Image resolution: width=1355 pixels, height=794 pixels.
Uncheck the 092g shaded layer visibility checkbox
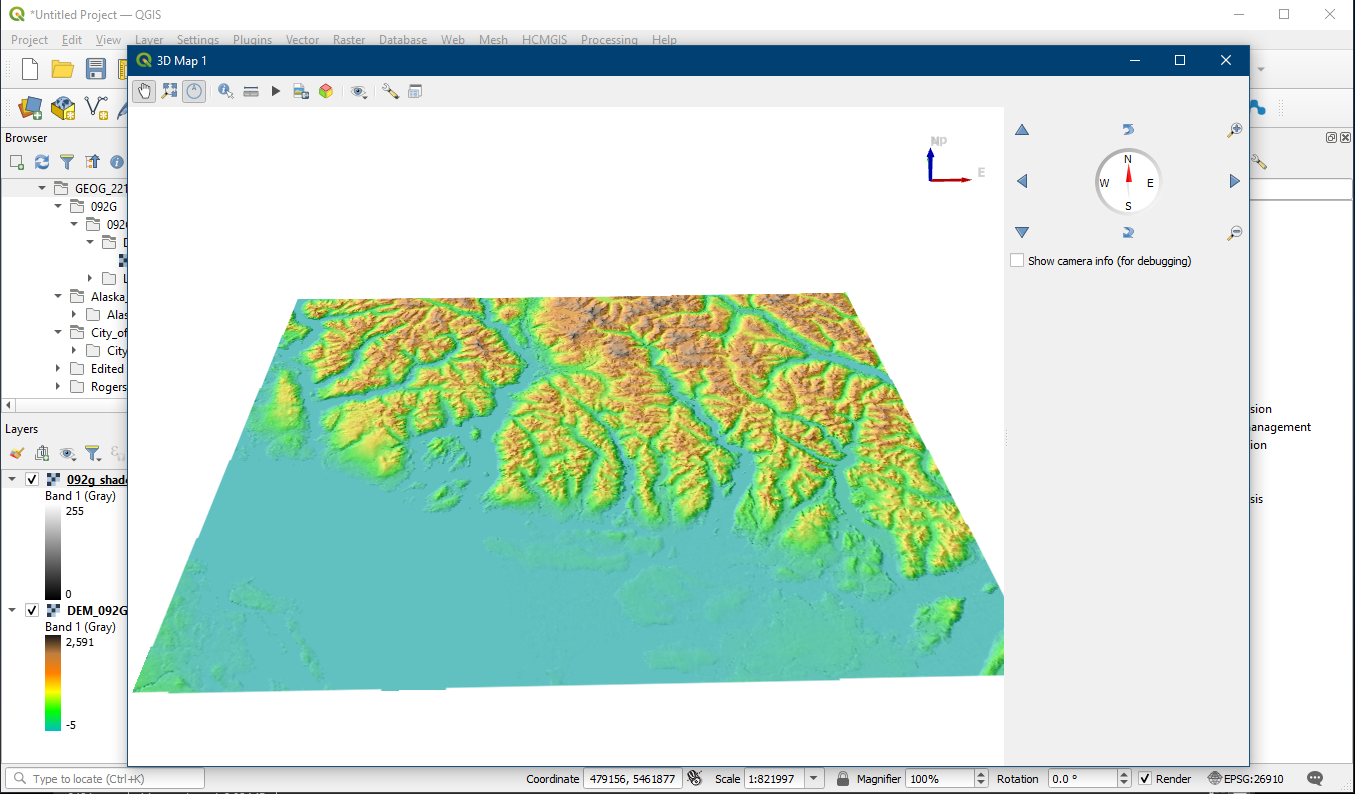[x=32, y=479]
